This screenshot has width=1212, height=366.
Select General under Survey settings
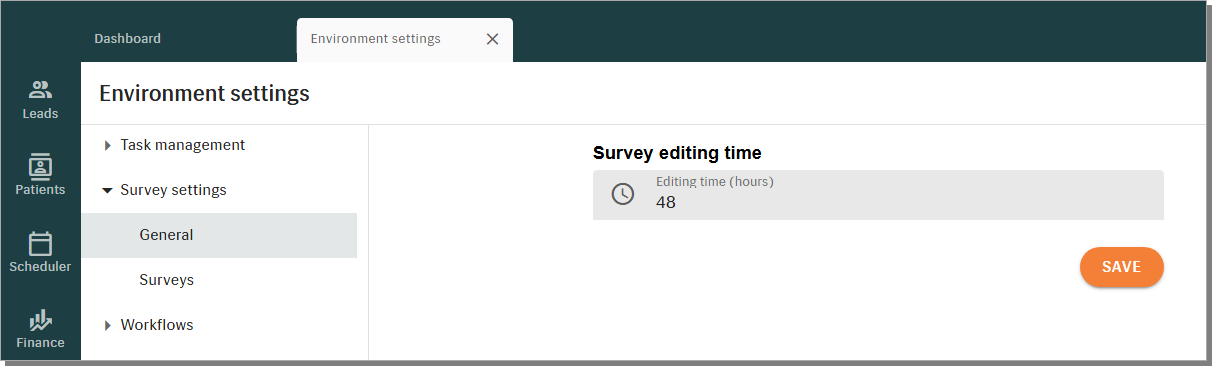(x=219, y=235)
